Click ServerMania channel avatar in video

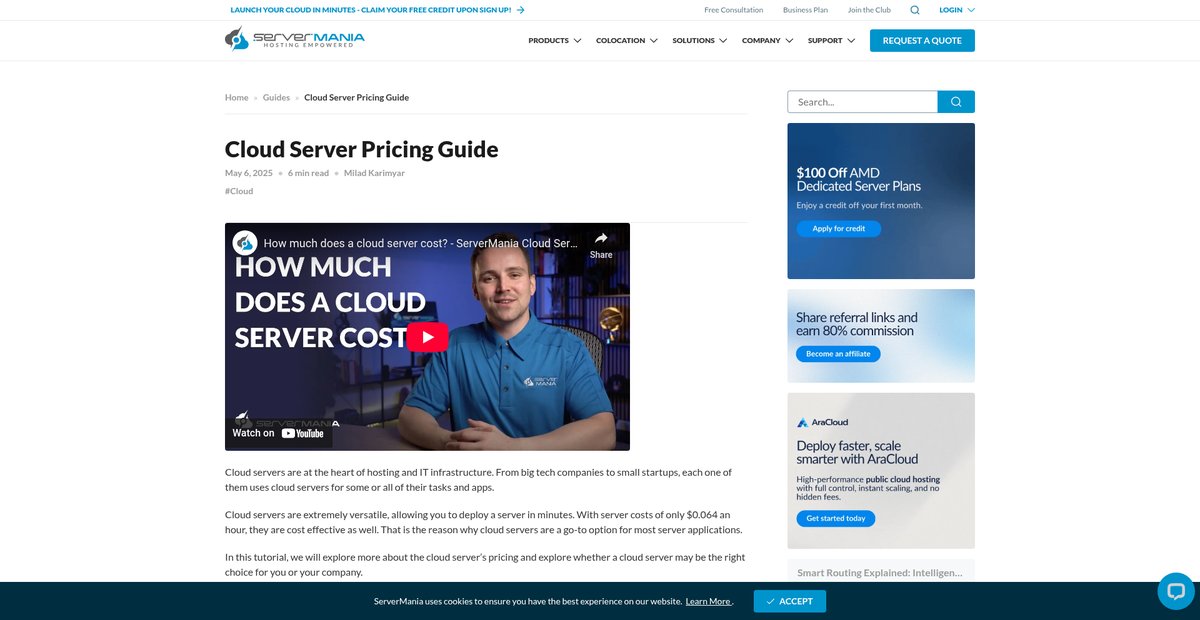(x=245, y=243)
